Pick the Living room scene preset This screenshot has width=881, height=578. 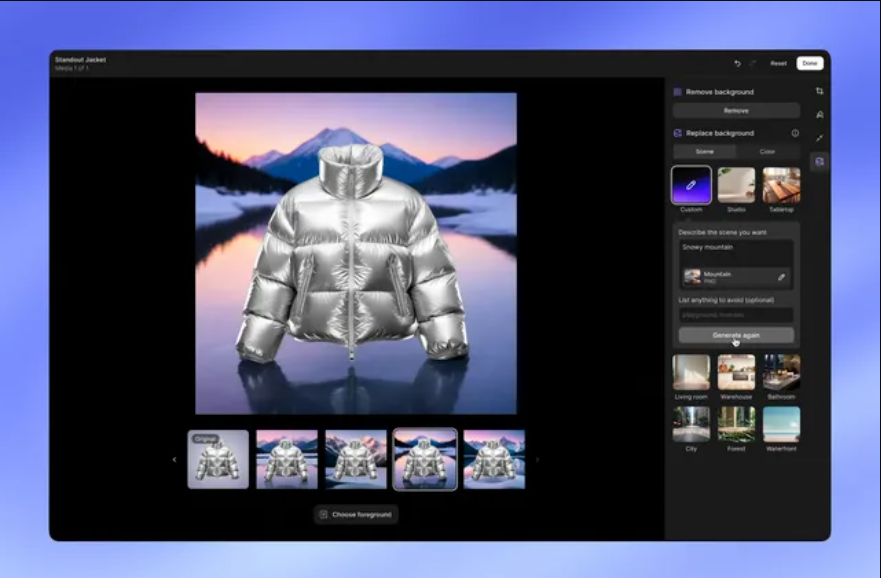click(691, 372)
